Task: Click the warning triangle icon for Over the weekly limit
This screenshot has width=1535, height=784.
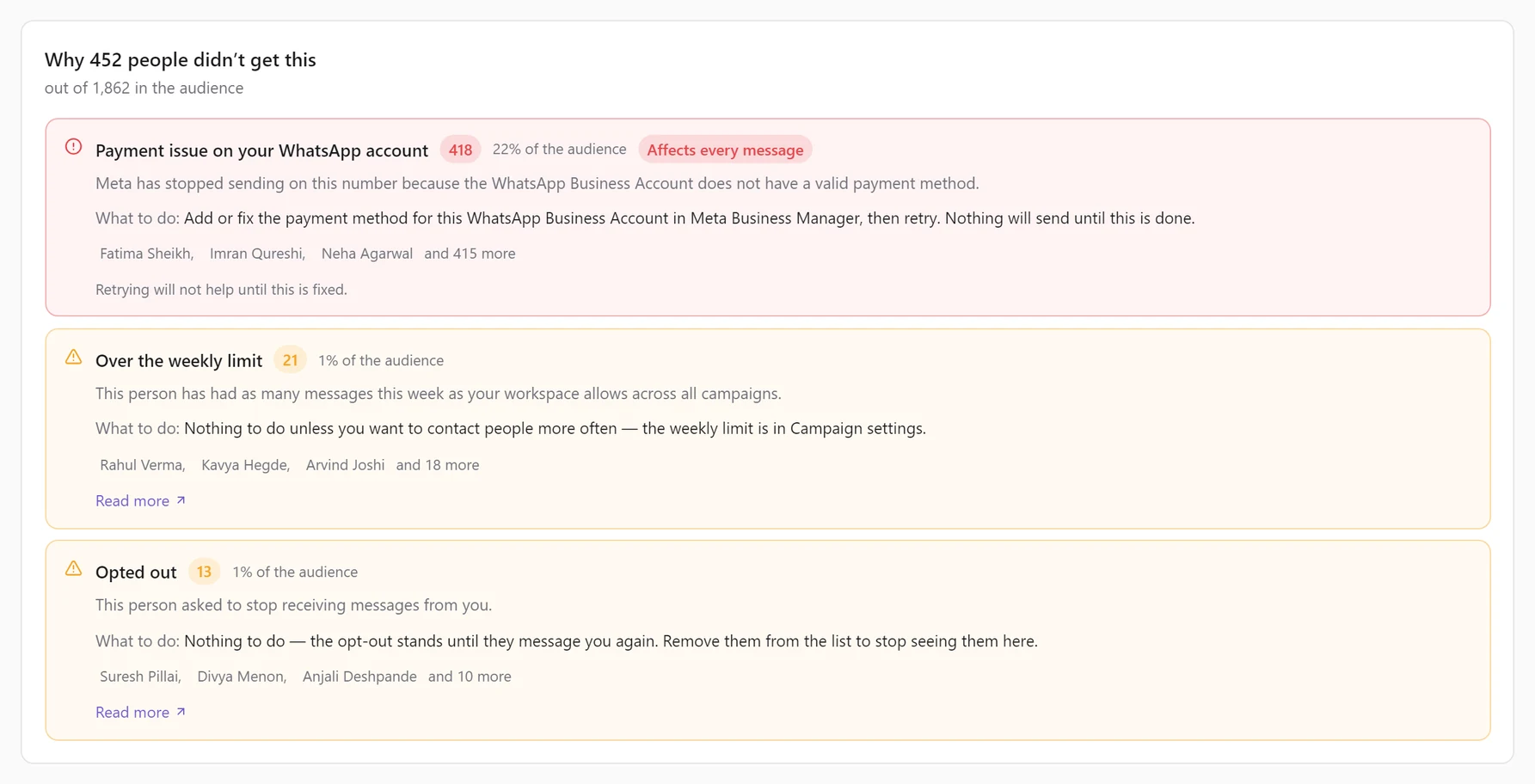Action: [74, 357]
